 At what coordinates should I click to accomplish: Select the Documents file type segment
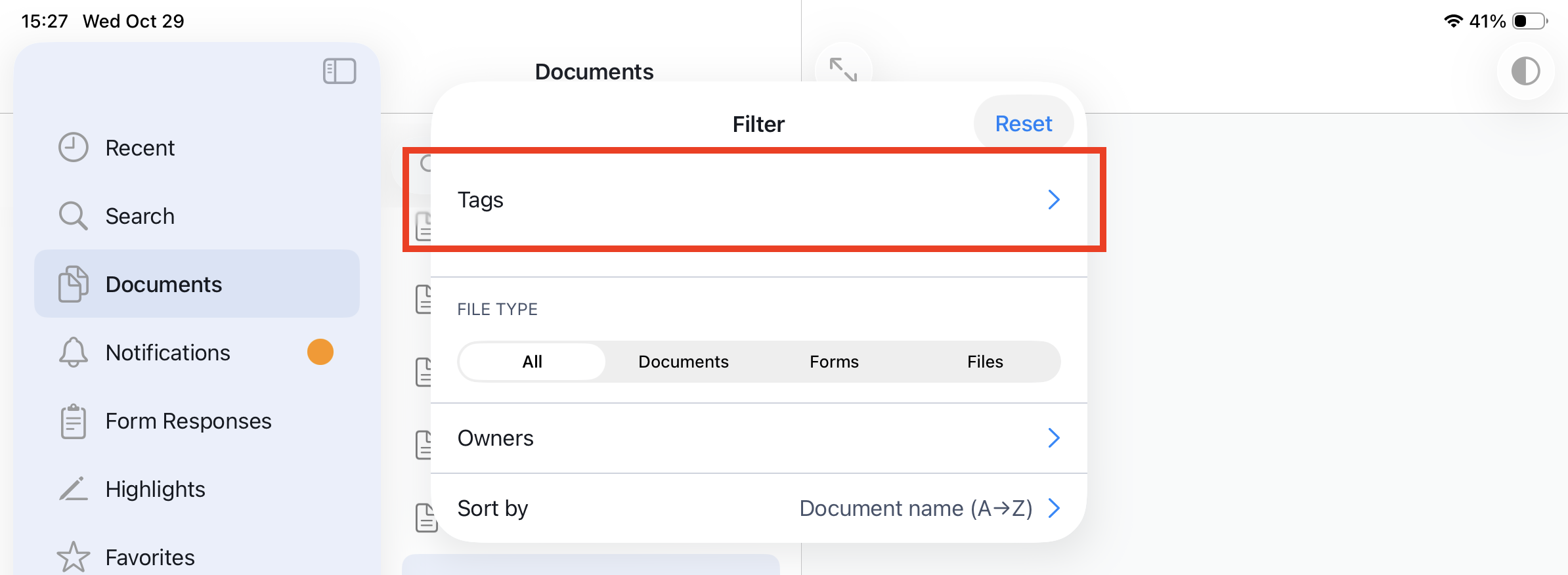[683, 362]
